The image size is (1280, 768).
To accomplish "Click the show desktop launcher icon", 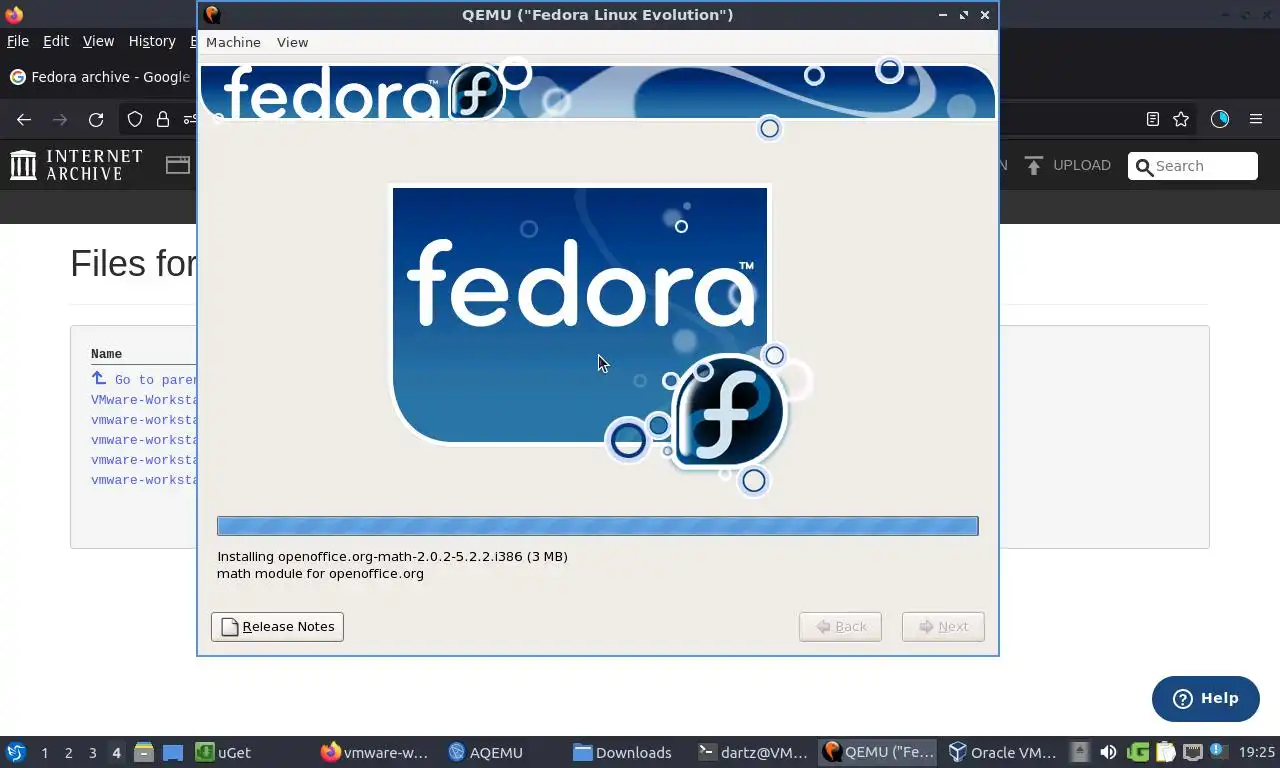I will [173, 752].
